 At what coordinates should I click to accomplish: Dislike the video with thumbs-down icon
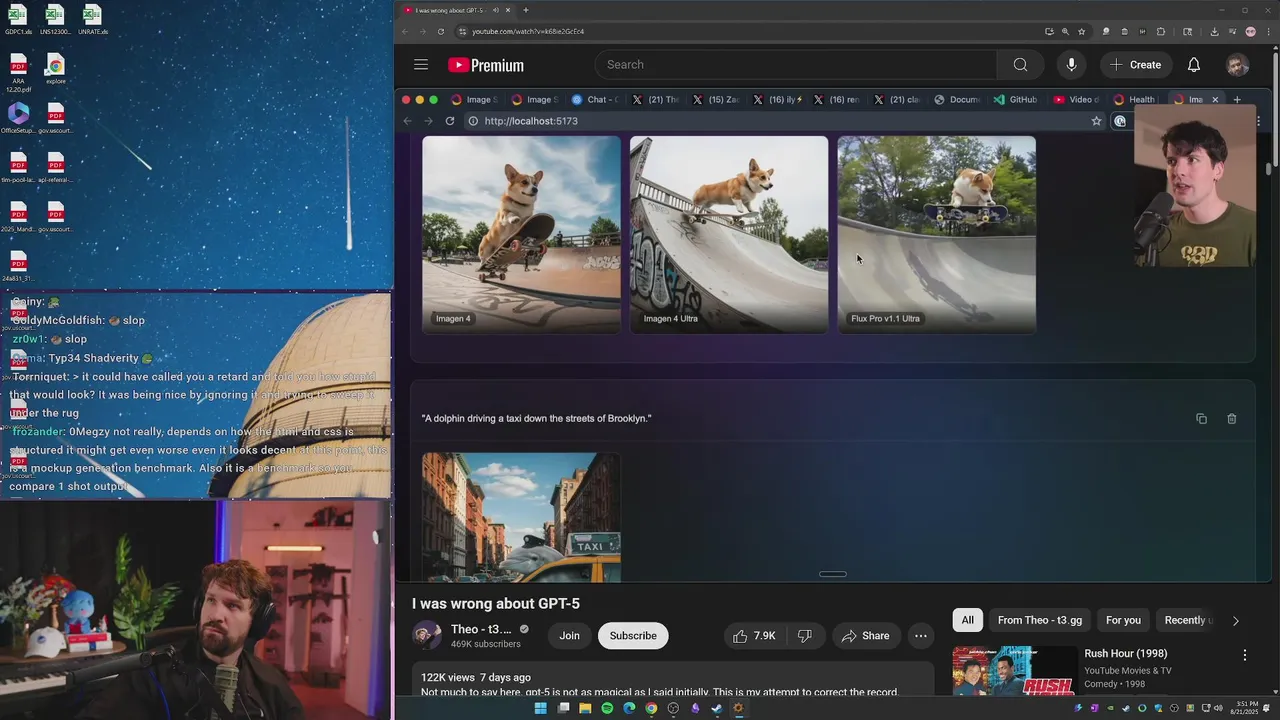click(x=805, y=636)
